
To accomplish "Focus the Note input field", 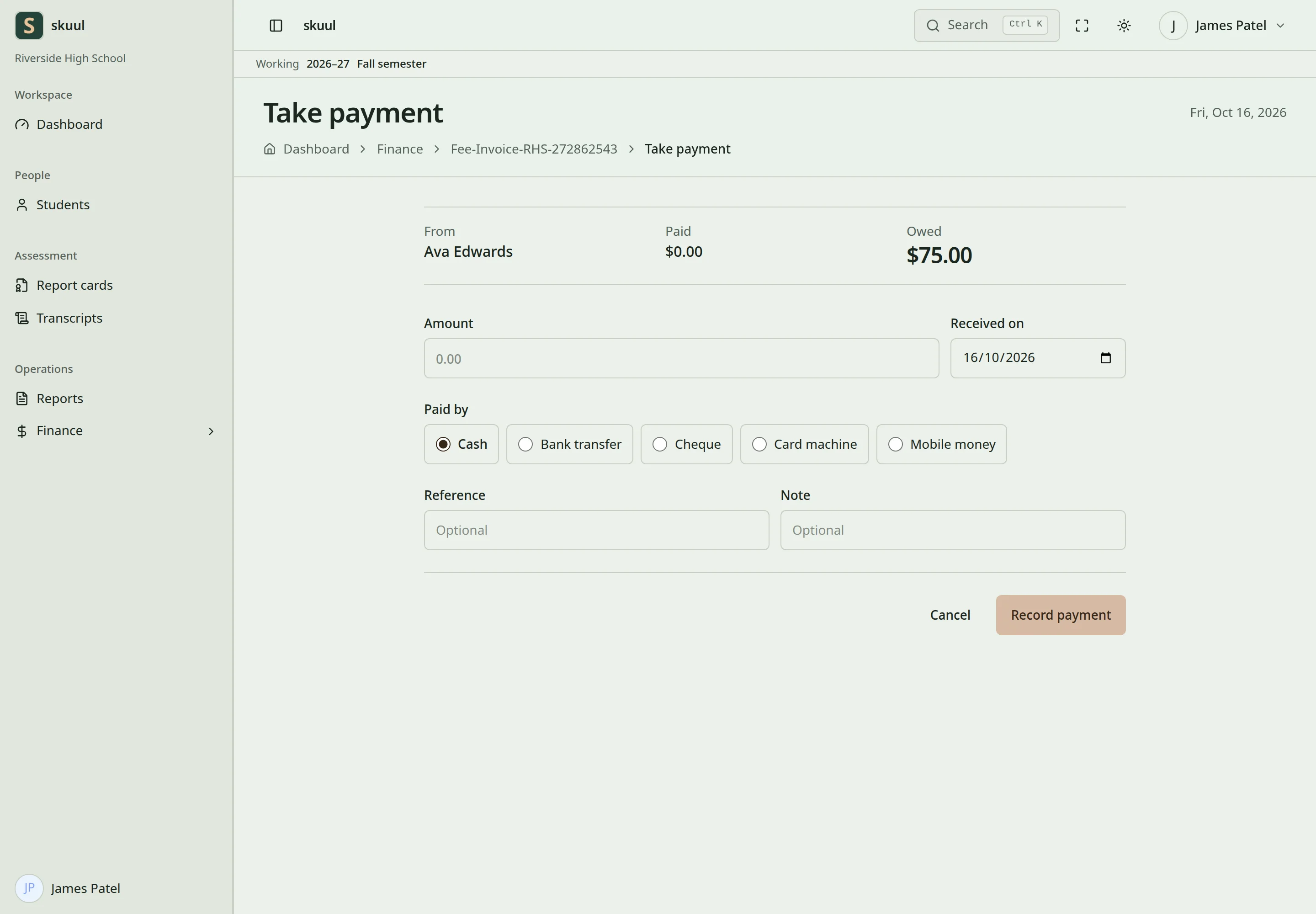I will (952, 530).
